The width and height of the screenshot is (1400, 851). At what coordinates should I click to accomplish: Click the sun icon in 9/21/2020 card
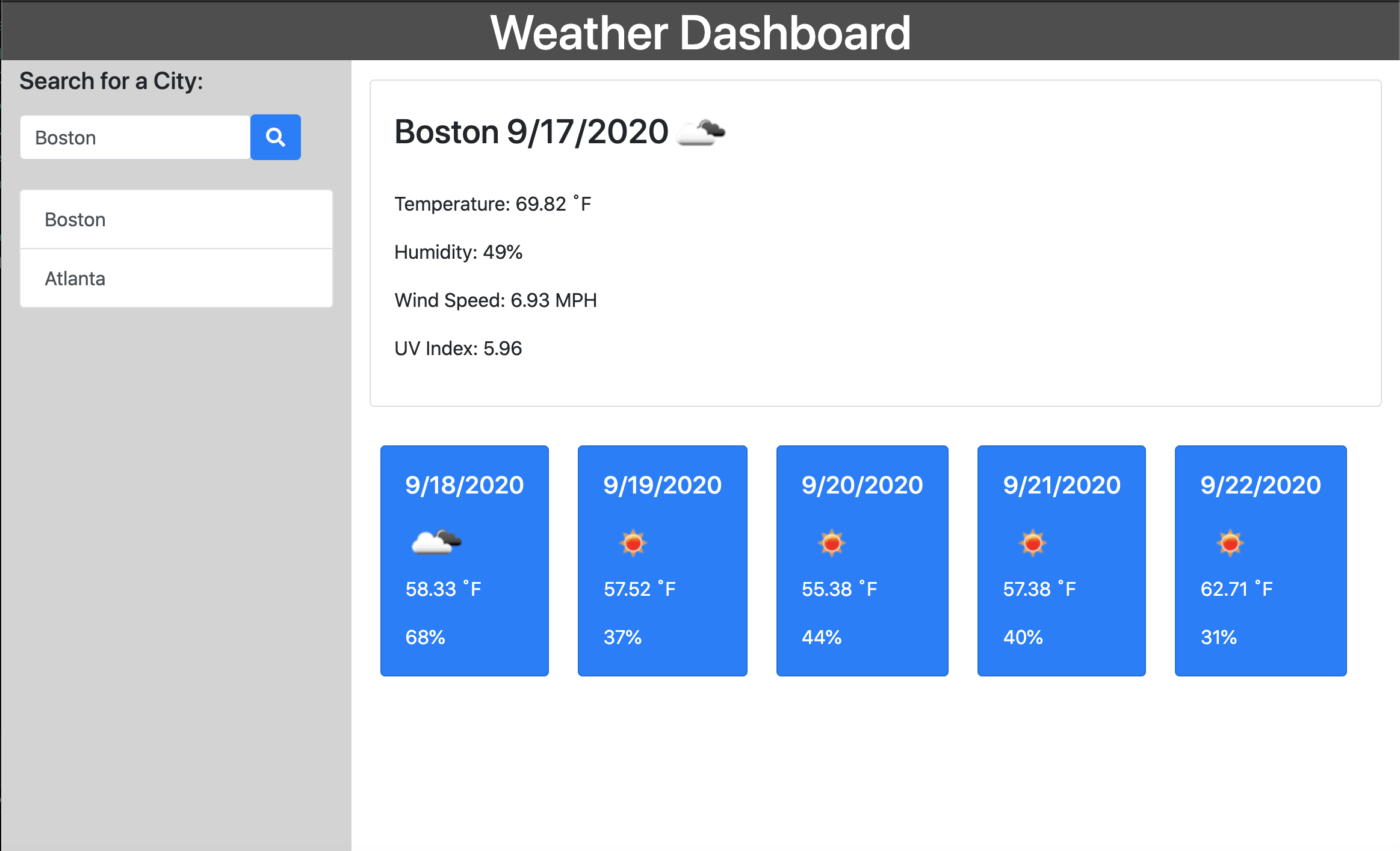tap(1032, 543)
